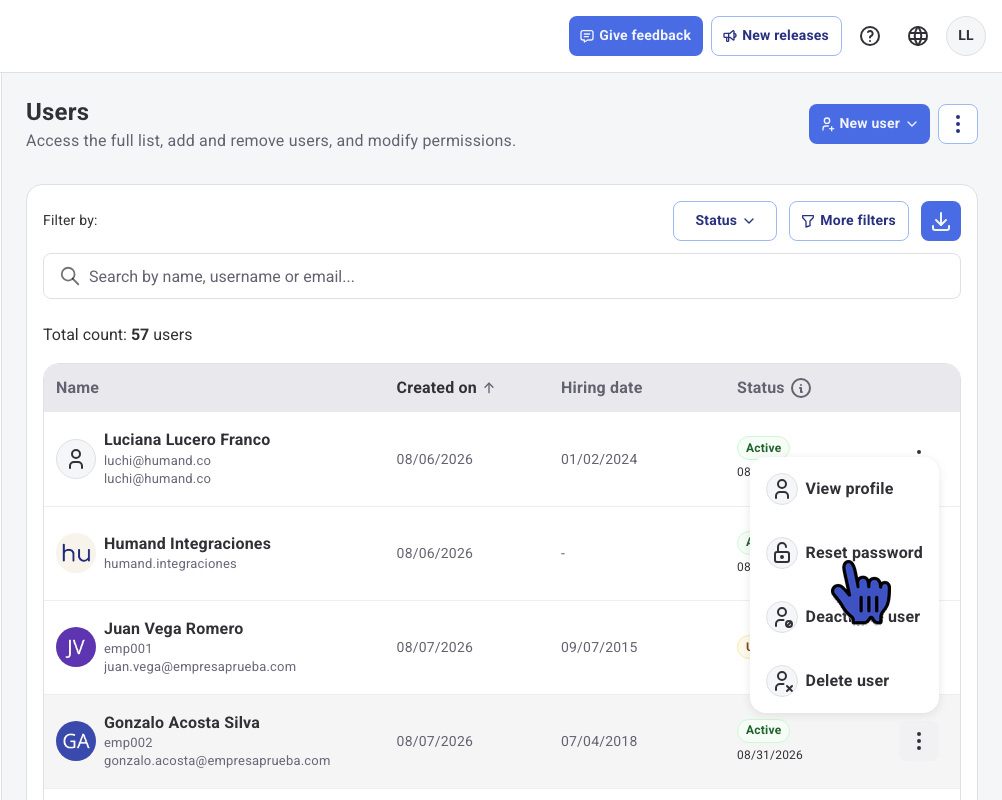Select View profile from the menu
The width and height of the screenshot is (1002, 800).
[x=844, y=489]
